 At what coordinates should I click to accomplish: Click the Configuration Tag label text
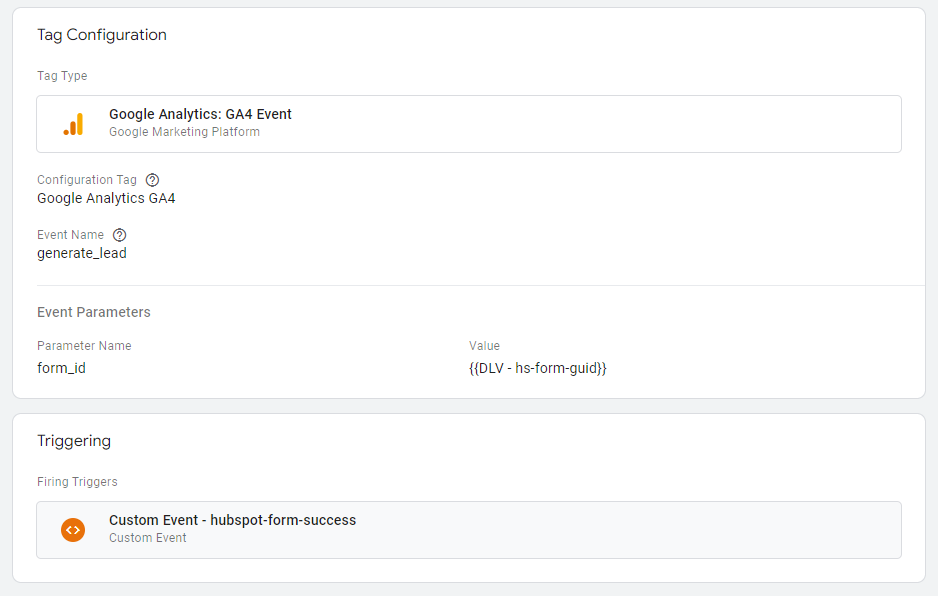87,180
